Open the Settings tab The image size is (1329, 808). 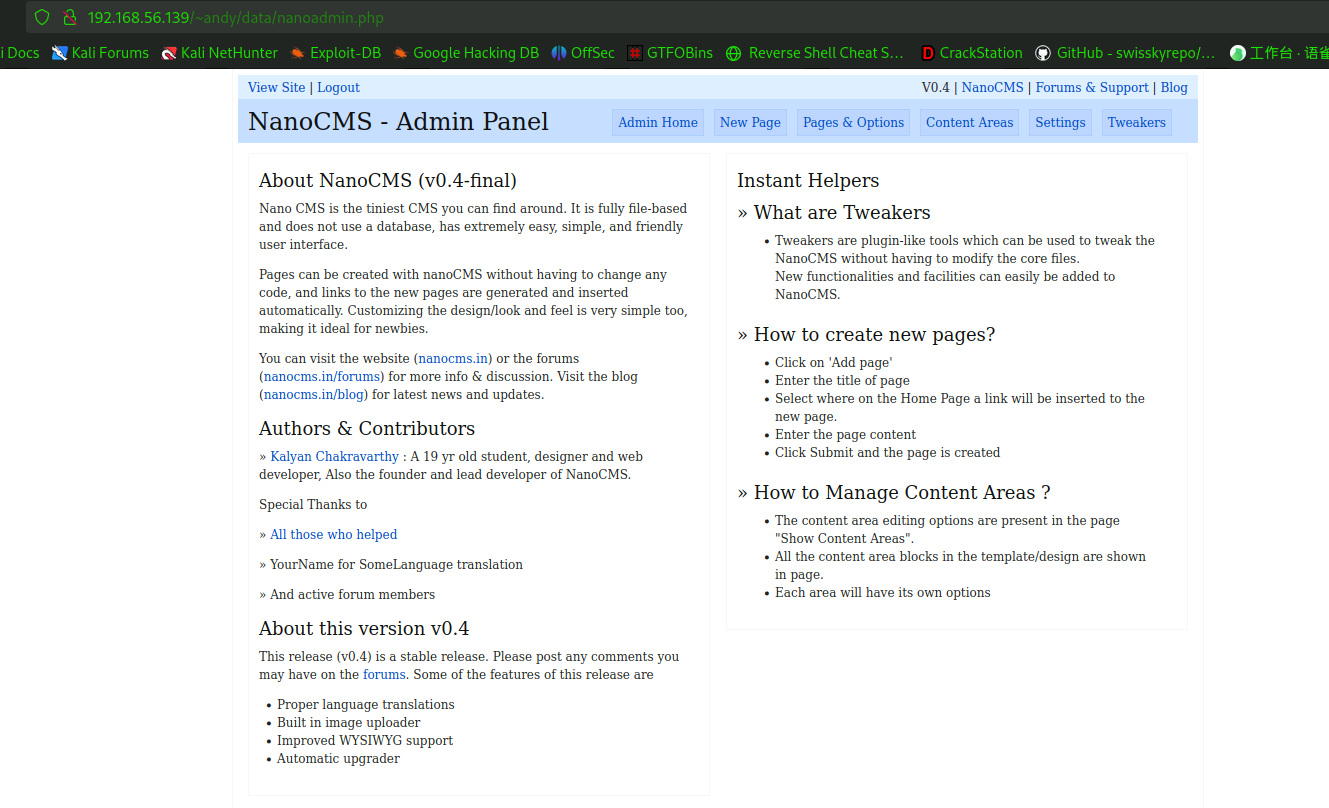coord(1060,122)
